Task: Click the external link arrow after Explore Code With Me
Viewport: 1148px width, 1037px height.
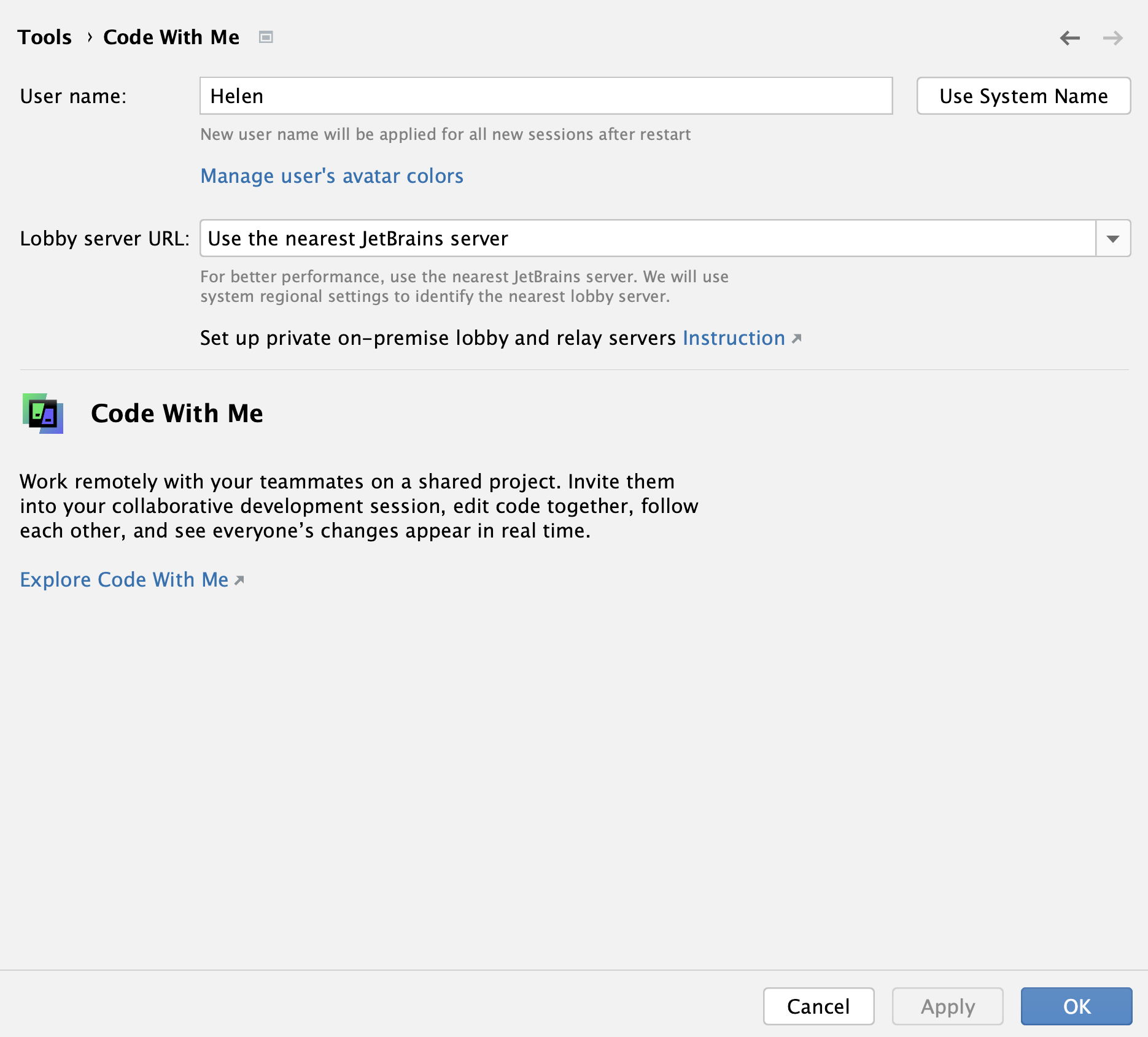Action: (x=239, y=579)
